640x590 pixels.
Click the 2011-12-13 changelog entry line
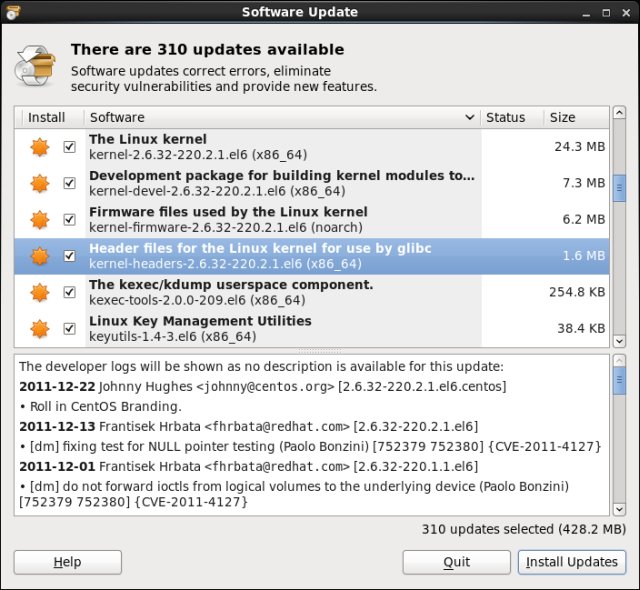(x=248, y=426)
